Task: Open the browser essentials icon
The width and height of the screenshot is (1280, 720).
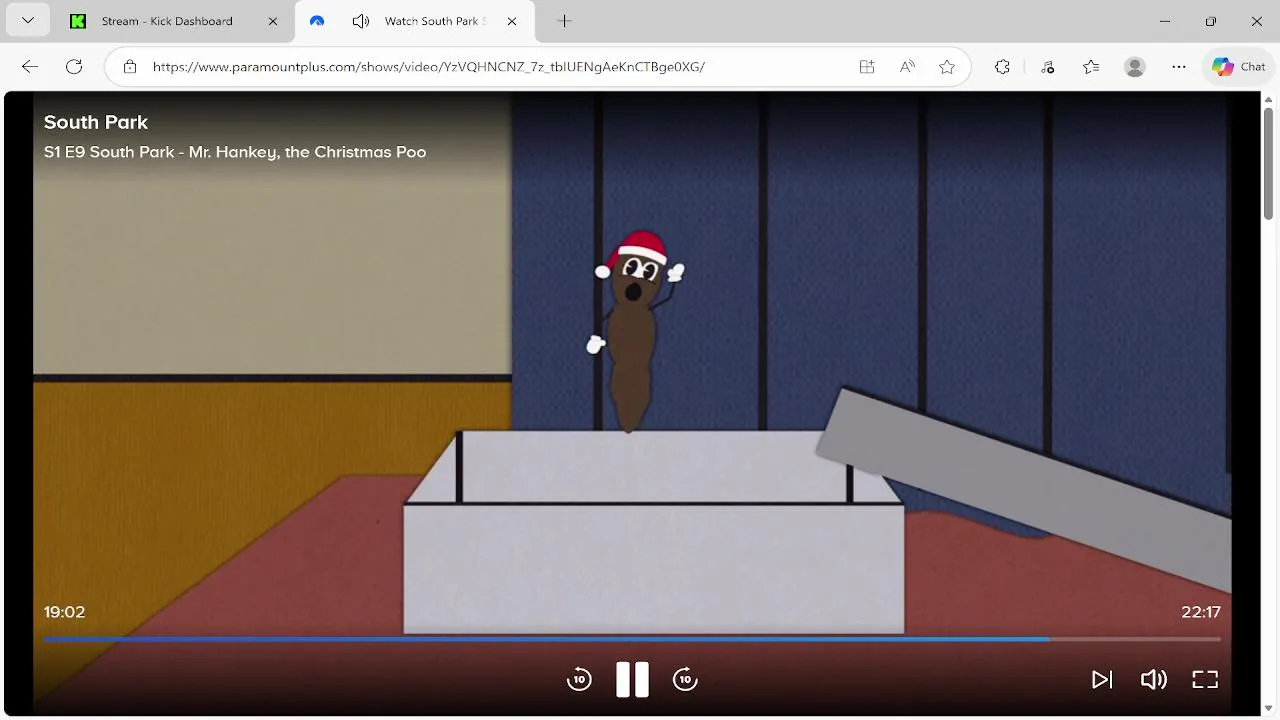Action: click(x=1047, y=67)
